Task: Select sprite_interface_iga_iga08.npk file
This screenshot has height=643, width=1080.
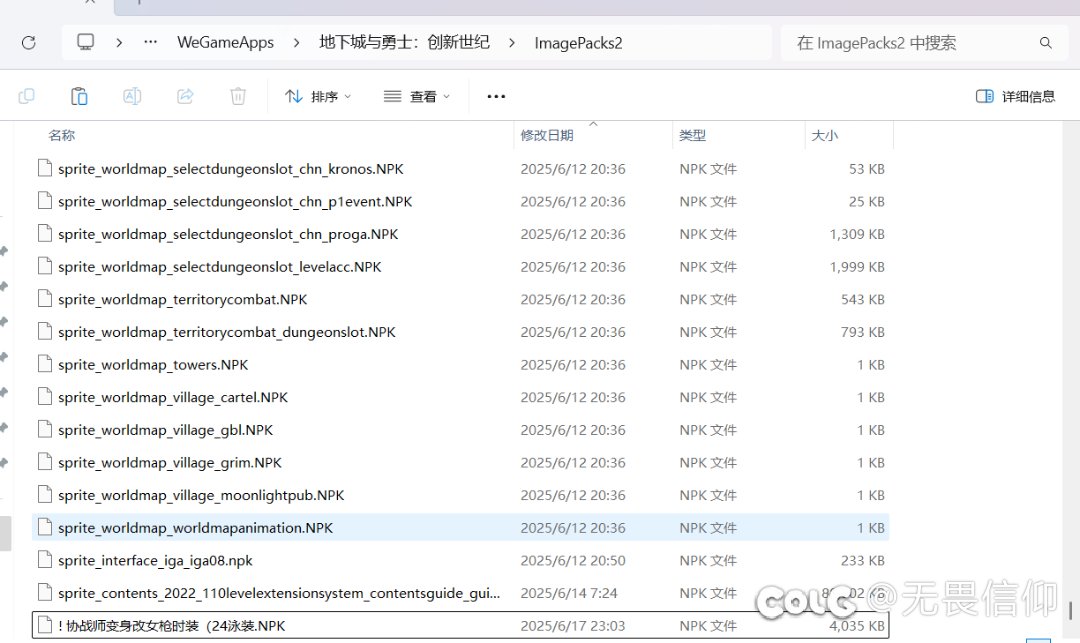Action: pos(155,560)
